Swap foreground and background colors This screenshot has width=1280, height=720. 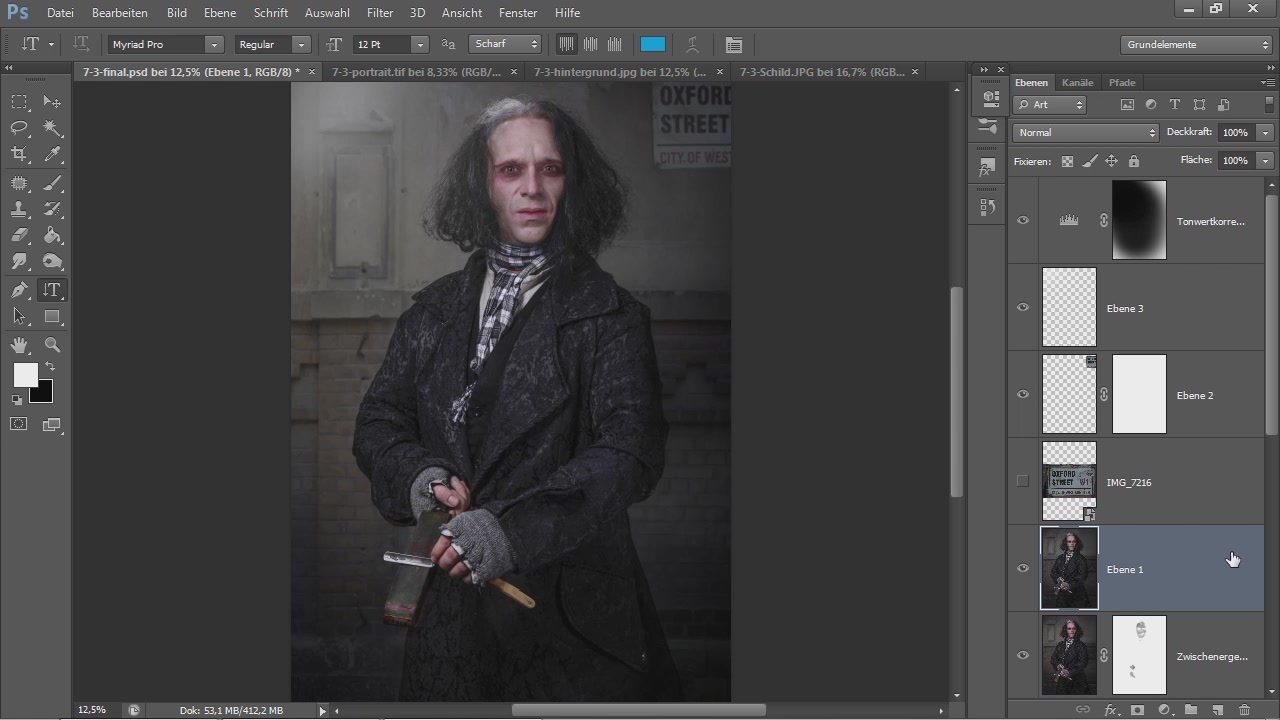[x=50, y=367]
